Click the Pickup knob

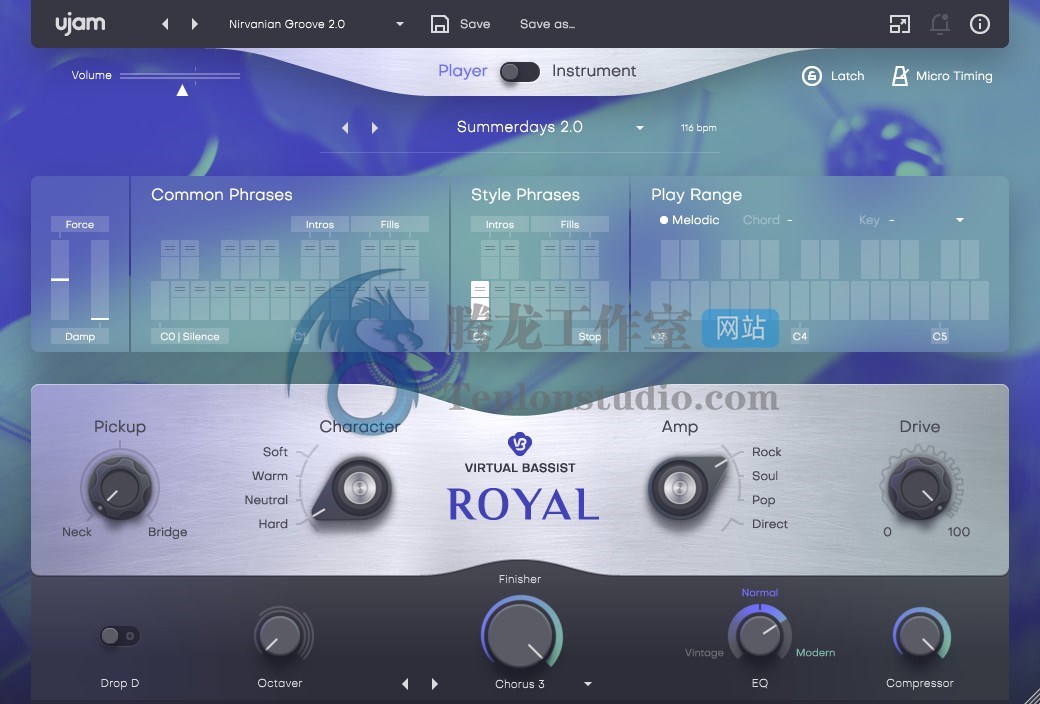click(x=120, y=488)
